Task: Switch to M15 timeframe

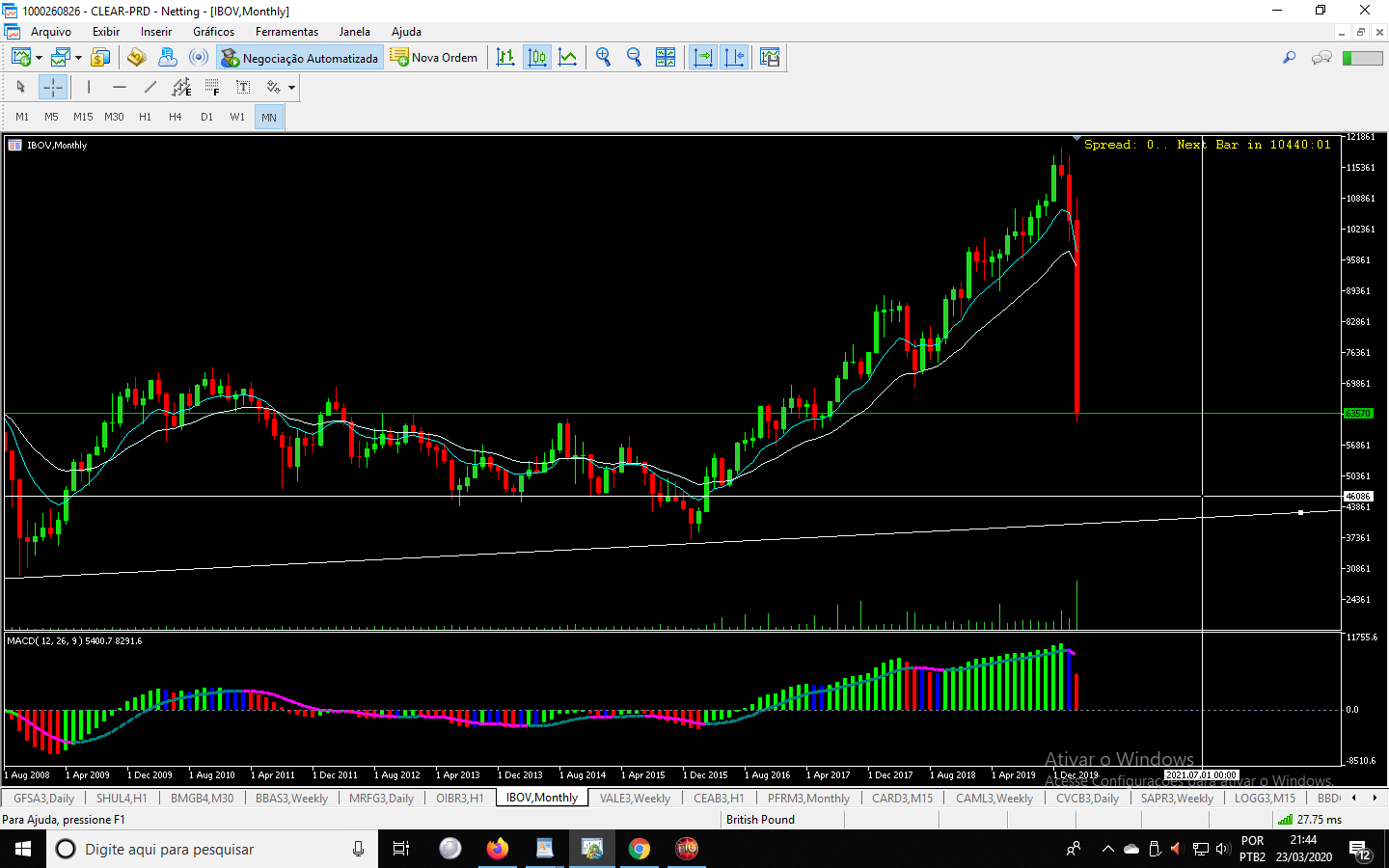Action: pyautogui.click(x=83, y=117)
